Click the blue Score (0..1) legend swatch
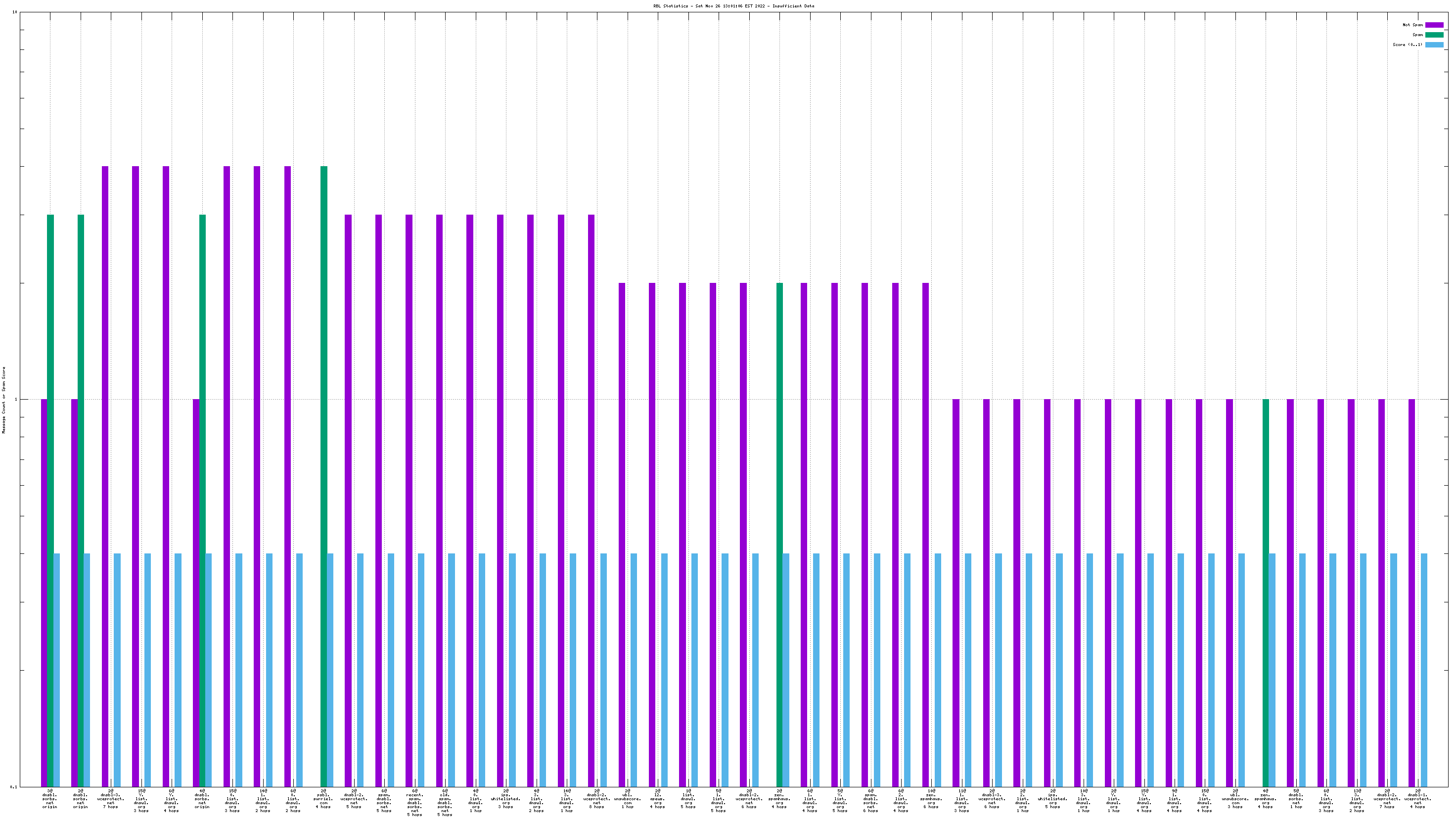The image size is (1456, 819). click(x=1434, y=45)
